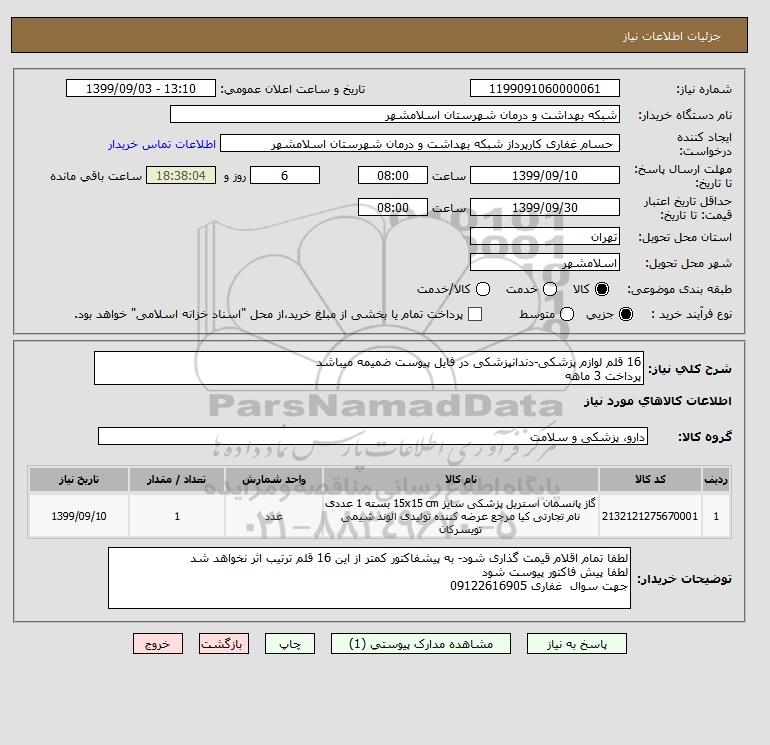Click the general need description text box
Viewport: 770px width, 745px height.
[x=369, y=368]
